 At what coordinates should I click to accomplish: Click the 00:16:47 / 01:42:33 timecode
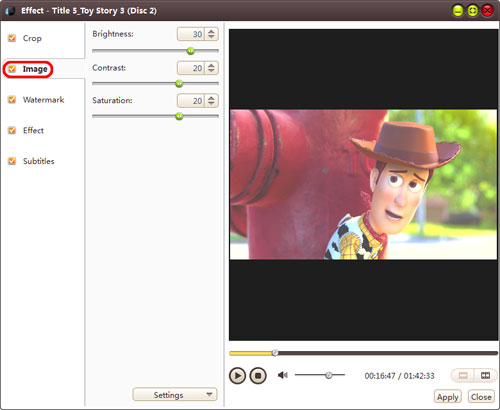[x=399, y=376]
